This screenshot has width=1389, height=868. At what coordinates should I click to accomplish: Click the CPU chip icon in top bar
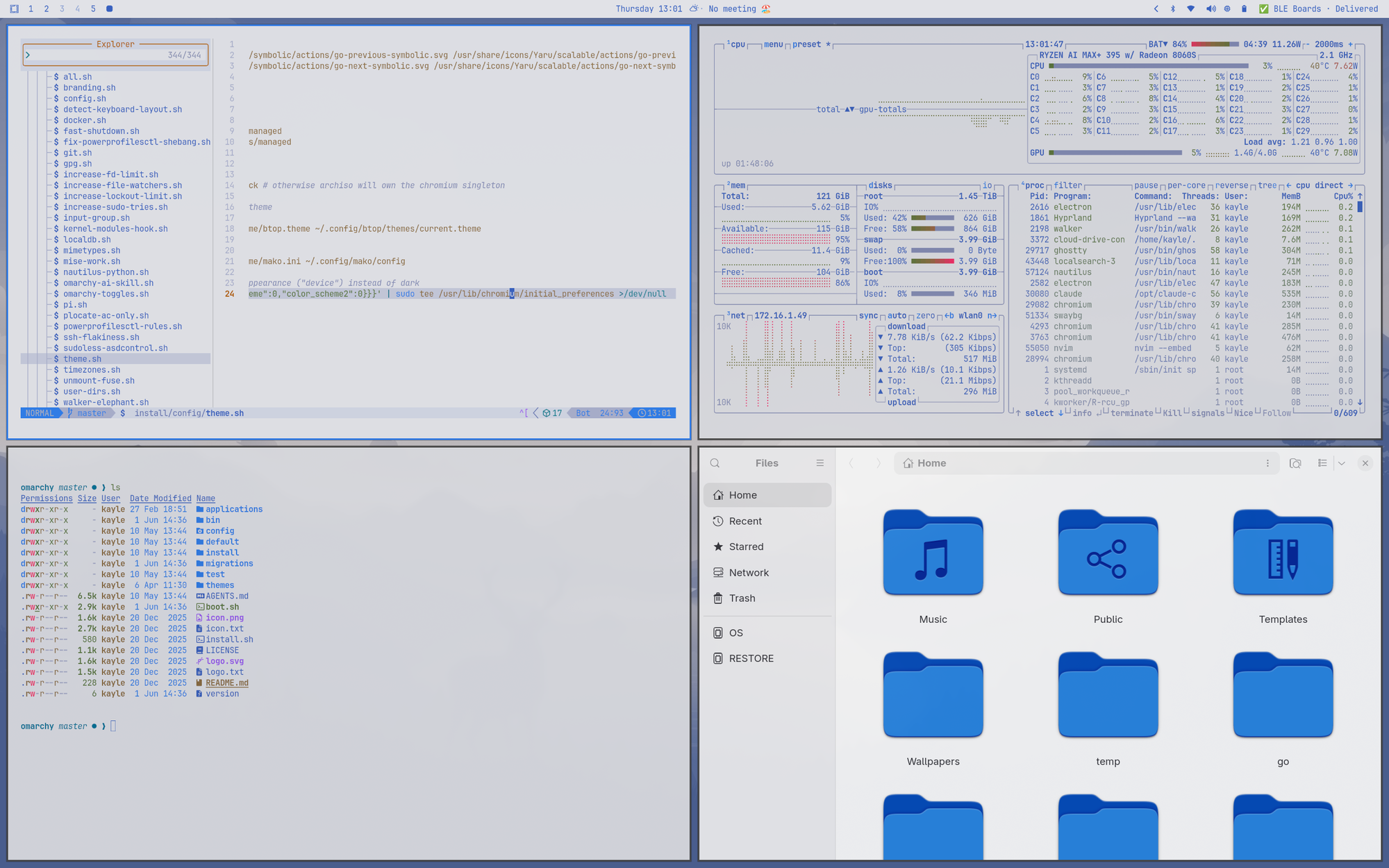pyautogui.click(x=1227, y=9)
